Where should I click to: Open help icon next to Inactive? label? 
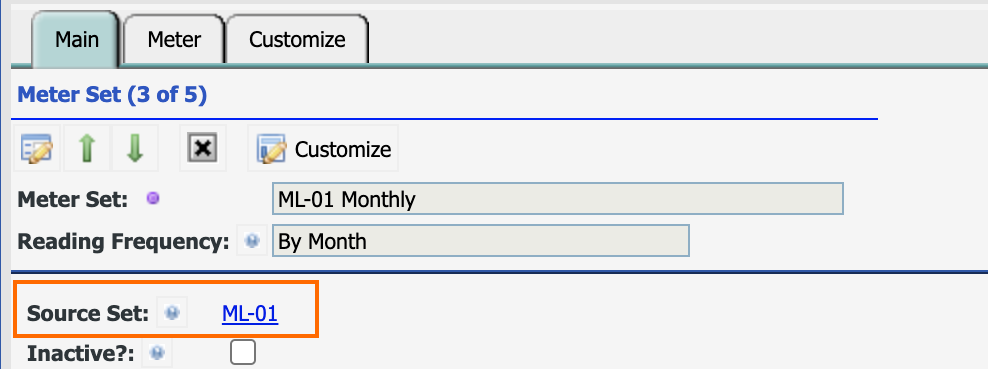(x=158, y=353)
